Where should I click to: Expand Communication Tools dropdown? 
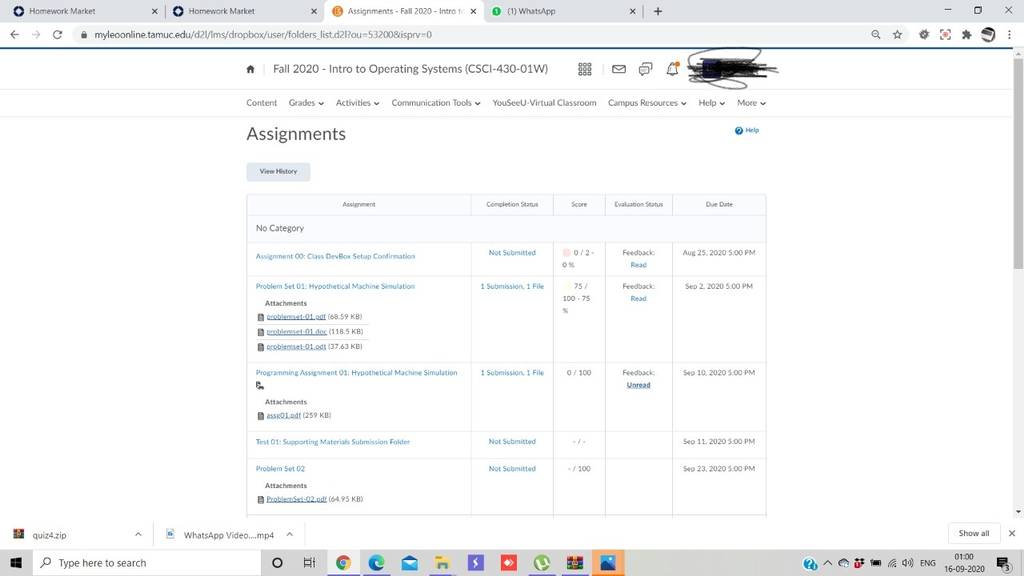tap(436, 103)
